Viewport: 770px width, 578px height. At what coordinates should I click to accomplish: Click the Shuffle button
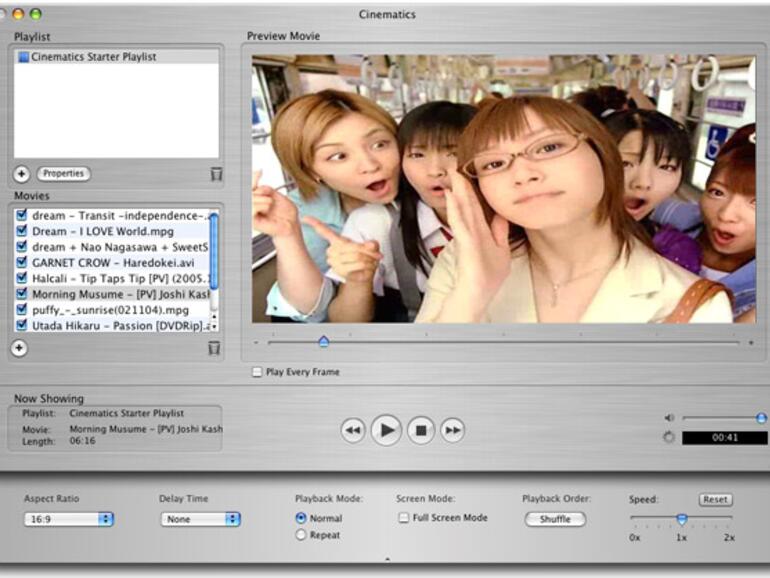555,519
